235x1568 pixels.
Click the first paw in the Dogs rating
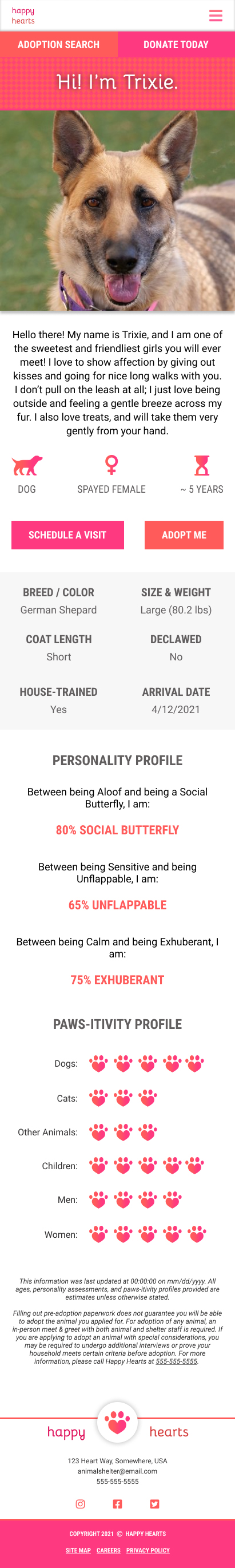click(98, 1063)
